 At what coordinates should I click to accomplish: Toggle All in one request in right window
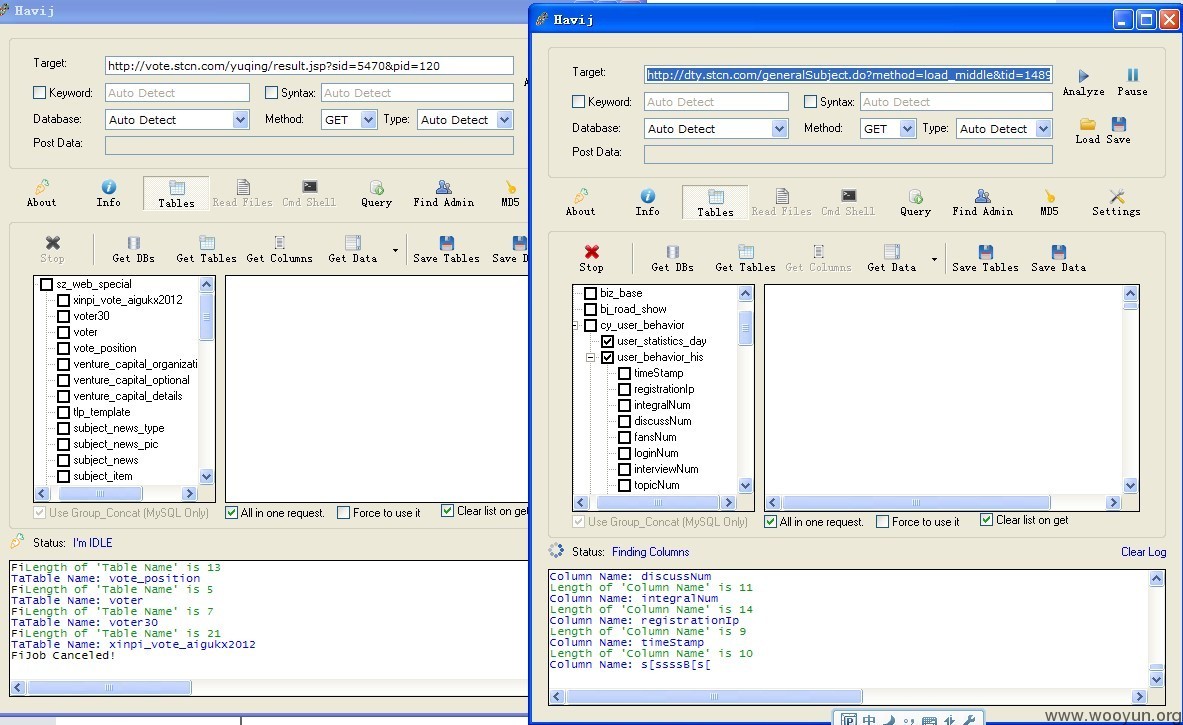point(770,521)
